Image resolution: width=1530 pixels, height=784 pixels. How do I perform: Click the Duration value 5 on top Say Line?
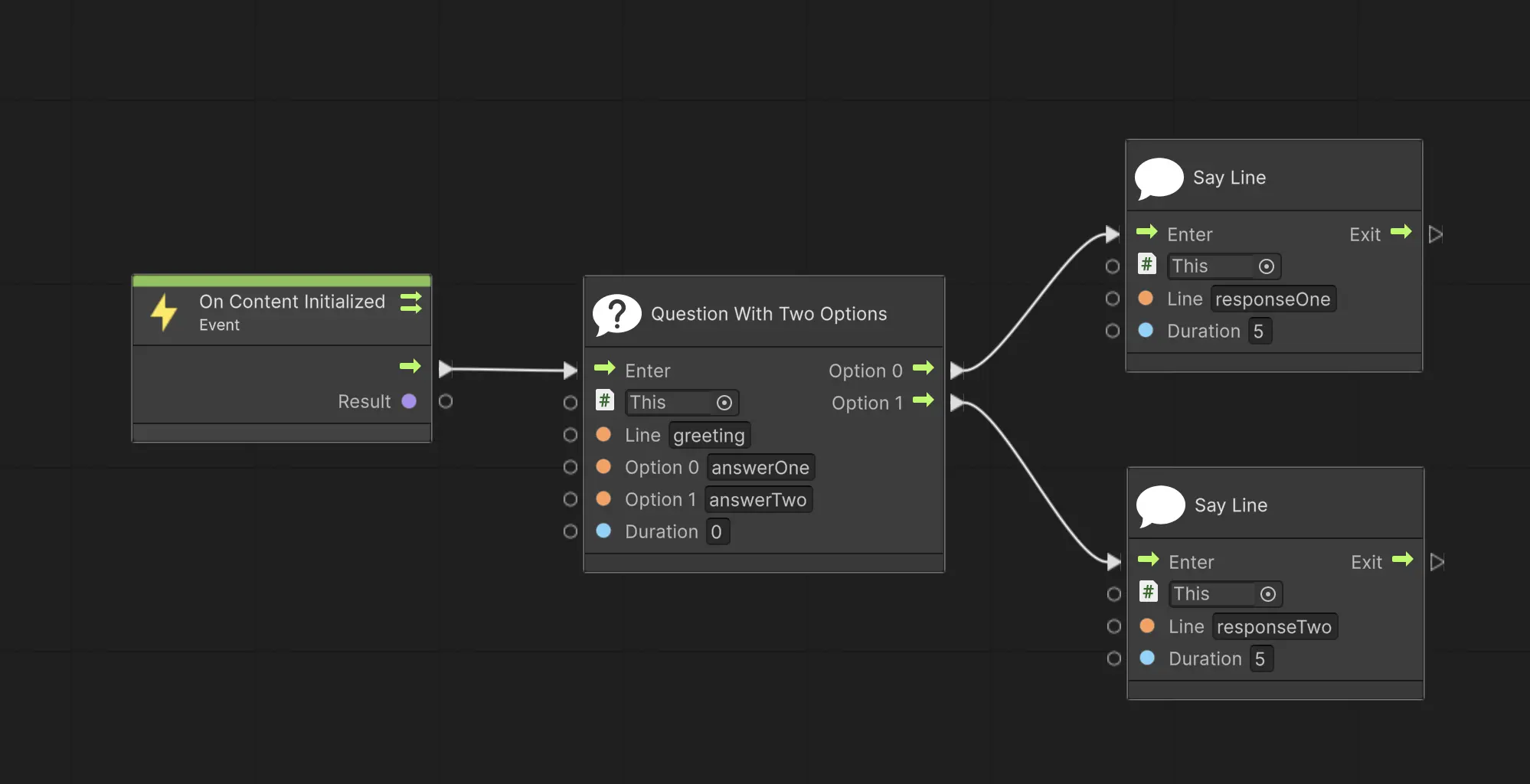pyautogui.click(x=1260, y=331)
